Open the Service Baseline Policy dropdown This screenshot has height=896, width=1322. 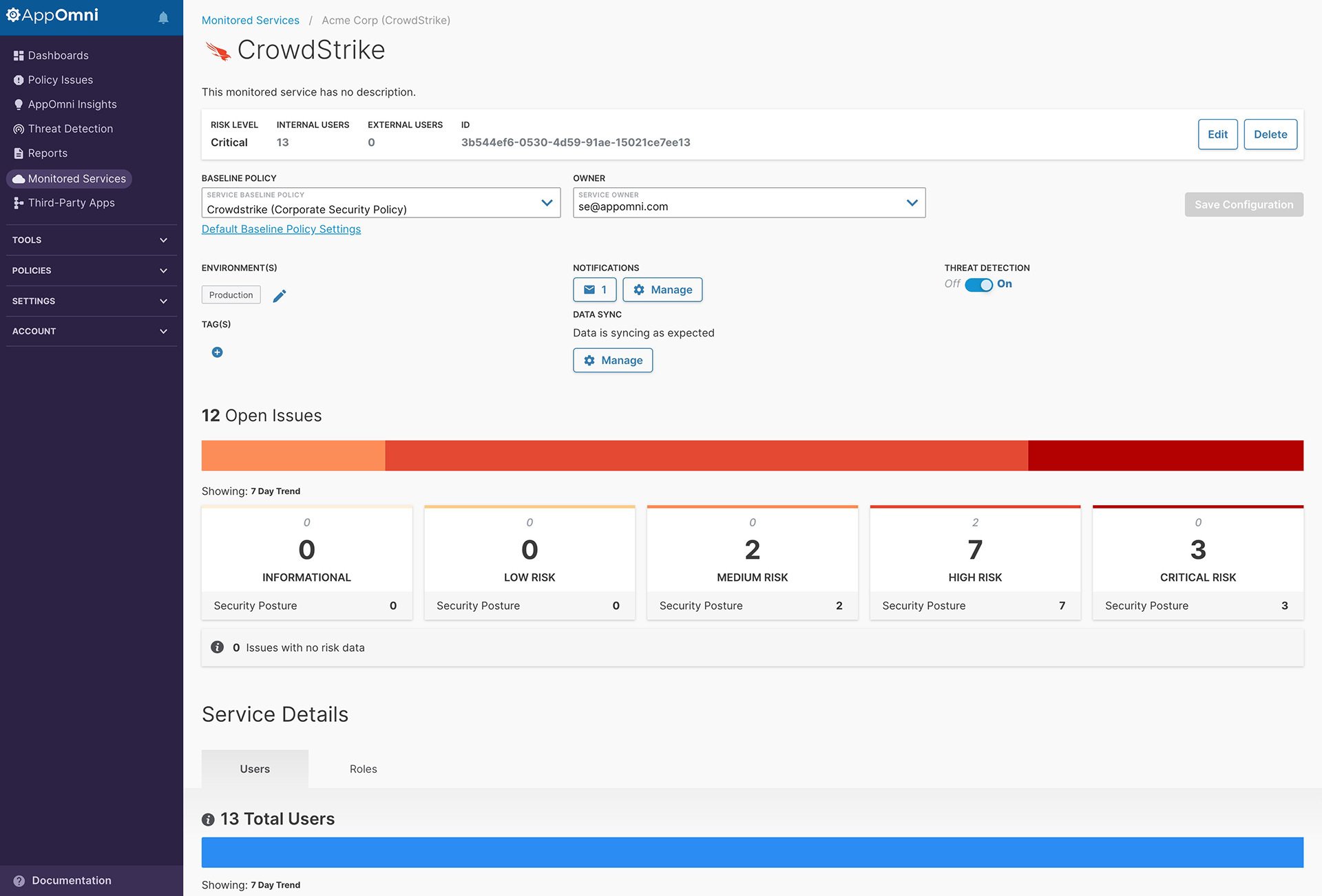coord(381,203)
